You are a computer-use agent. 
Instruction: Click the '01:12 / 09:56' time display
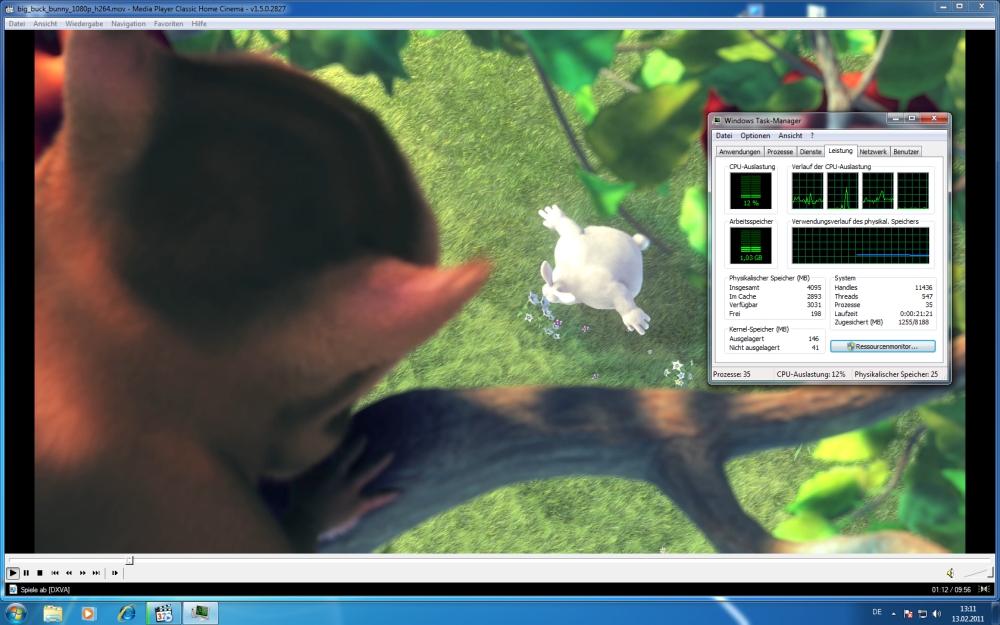coord(951,589)
